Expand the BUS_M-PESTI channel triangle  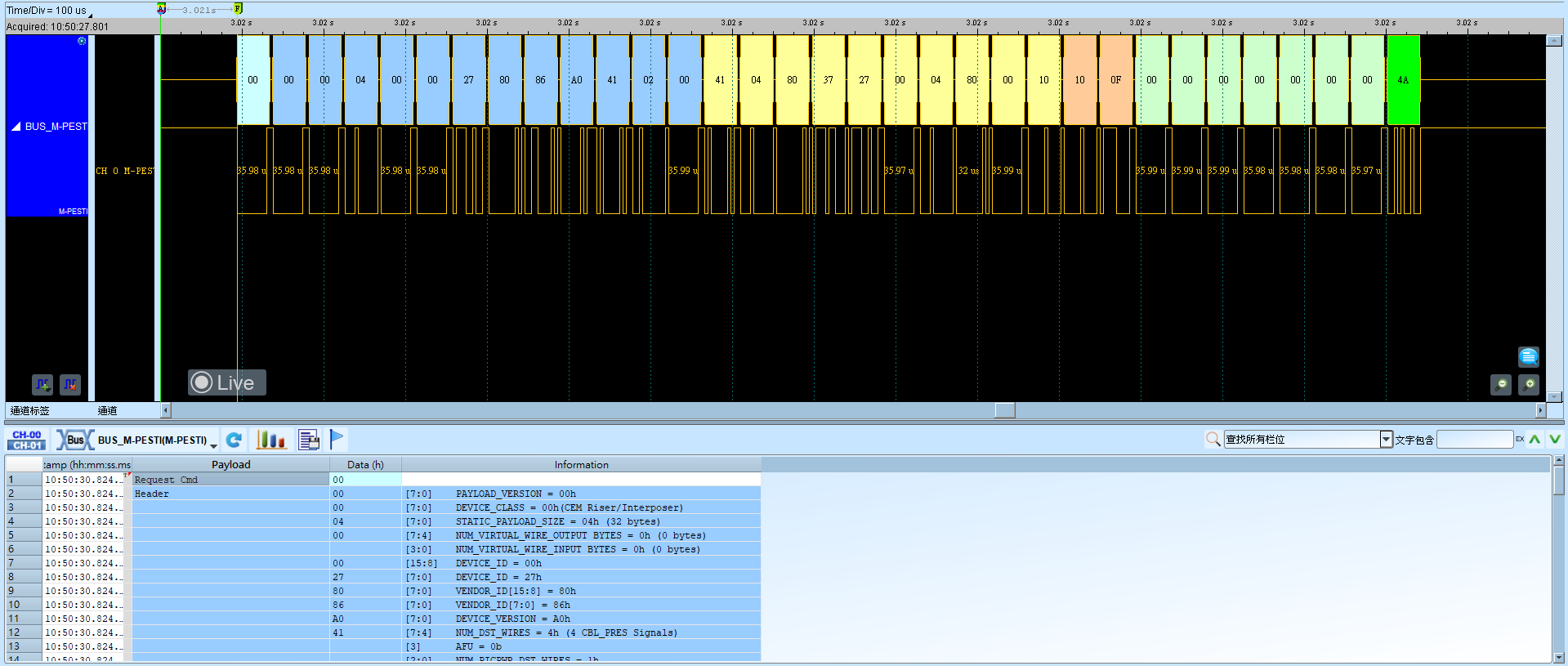coord(16,127)
